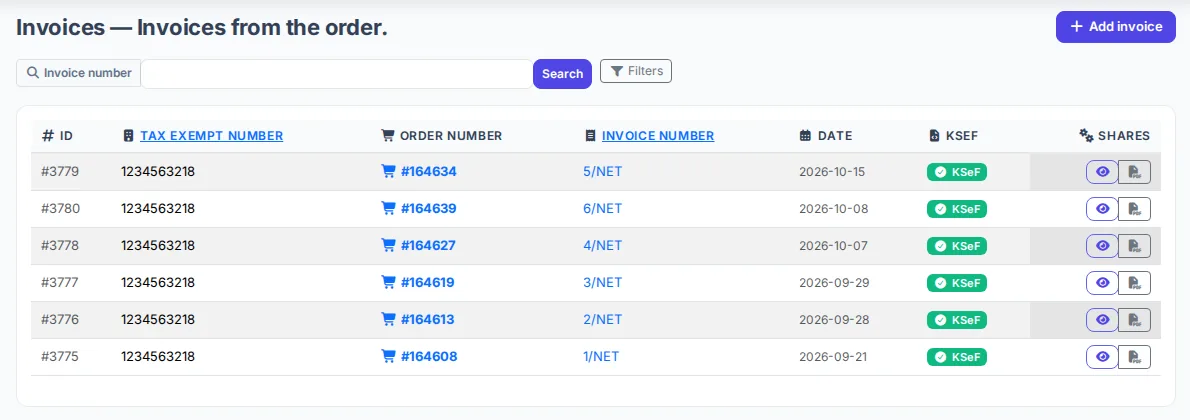Click the cart icon beside #164608
This screenshot has width=1190, height=420.
pos(388,356)
